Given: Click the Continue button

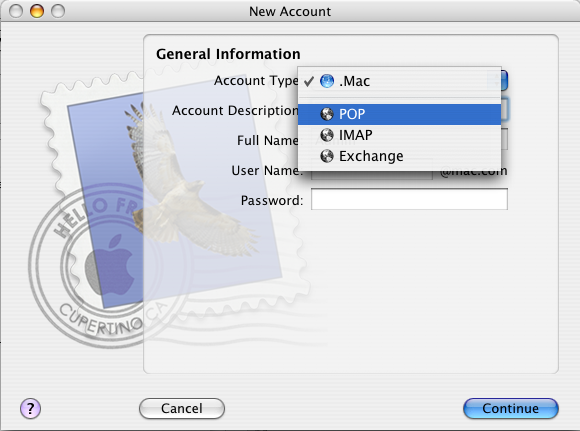Looking at the screenshot, I should pyautogui.click(x=510, y=408).
